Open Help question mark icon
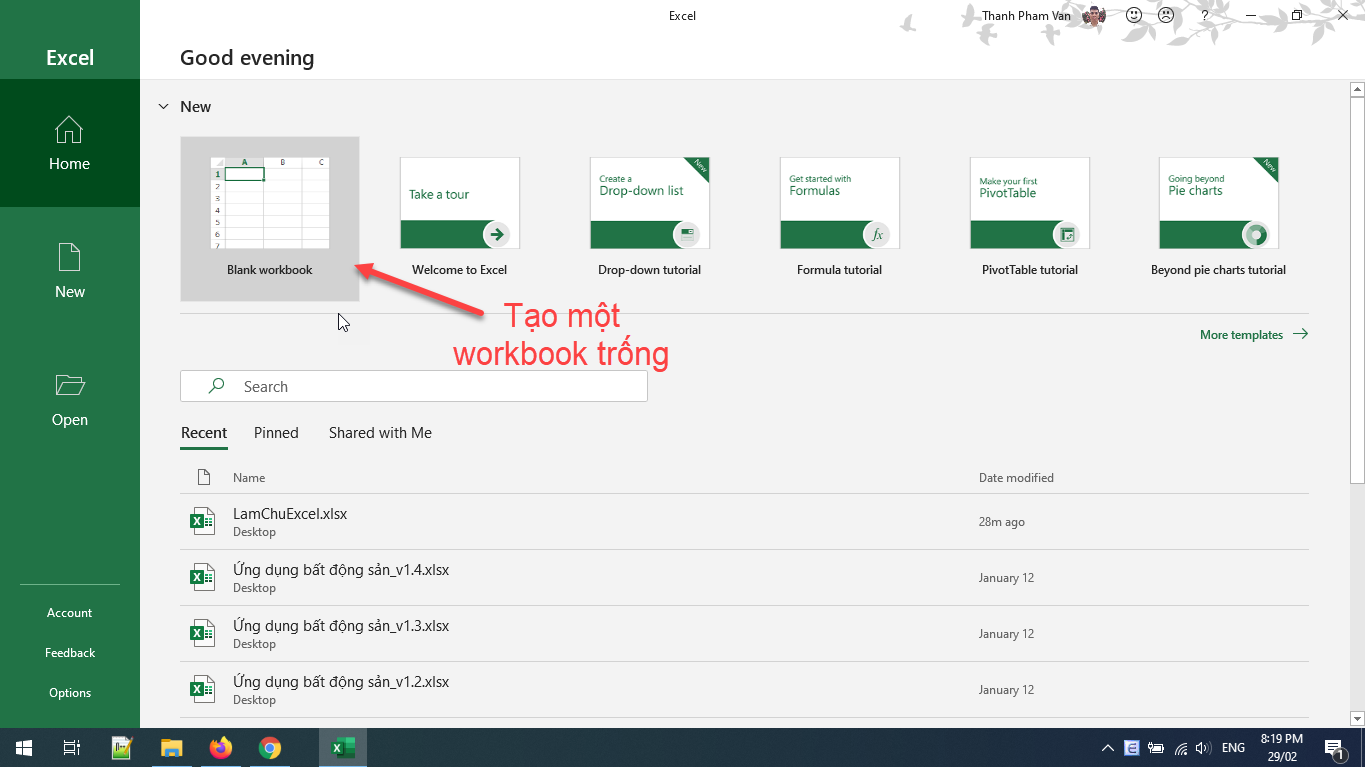This screenshot has width=1365, height=767. click(1205, 15)
